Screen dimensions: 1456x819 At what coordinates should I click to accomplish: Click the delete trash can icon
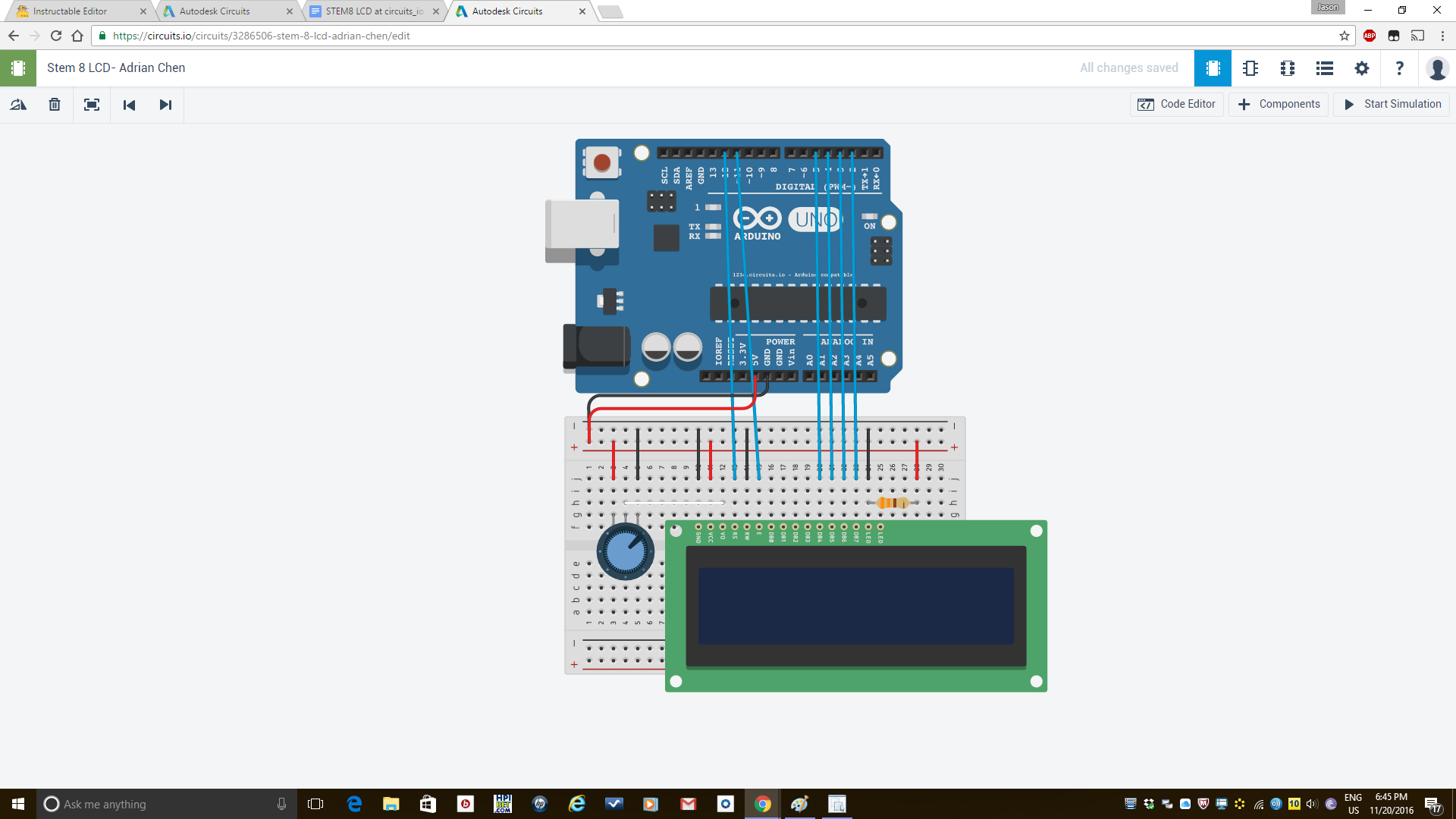(x=55, y=105)
